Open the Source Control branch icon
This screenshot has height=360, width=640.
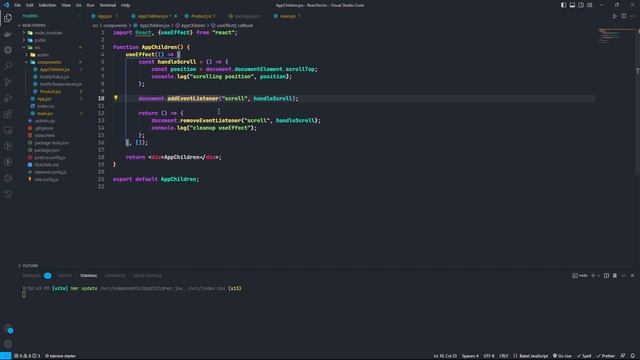[x=8, y=82]
